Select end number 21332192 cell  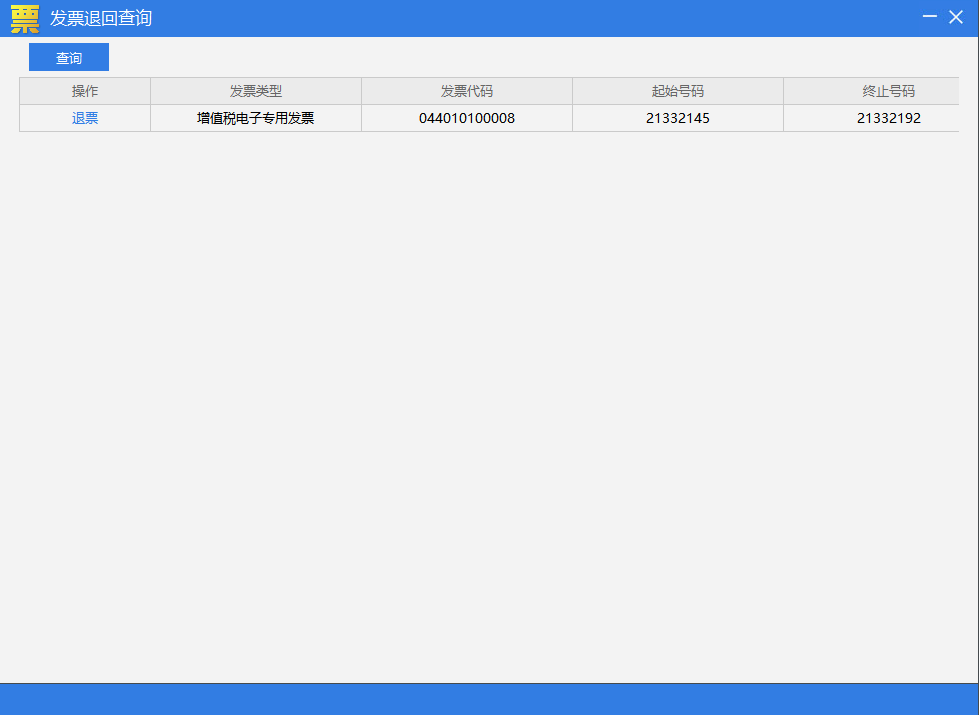(x=872, y=118)
